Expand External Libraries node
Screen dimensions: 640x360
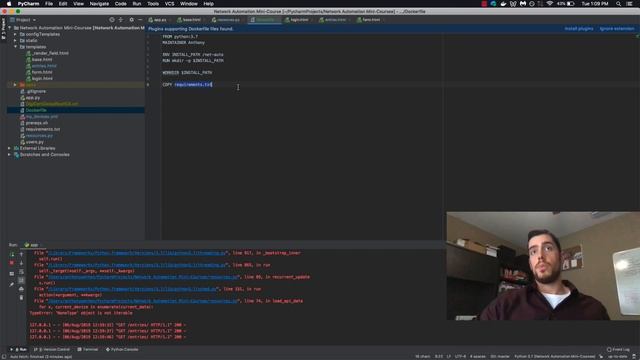click(10, 148)
